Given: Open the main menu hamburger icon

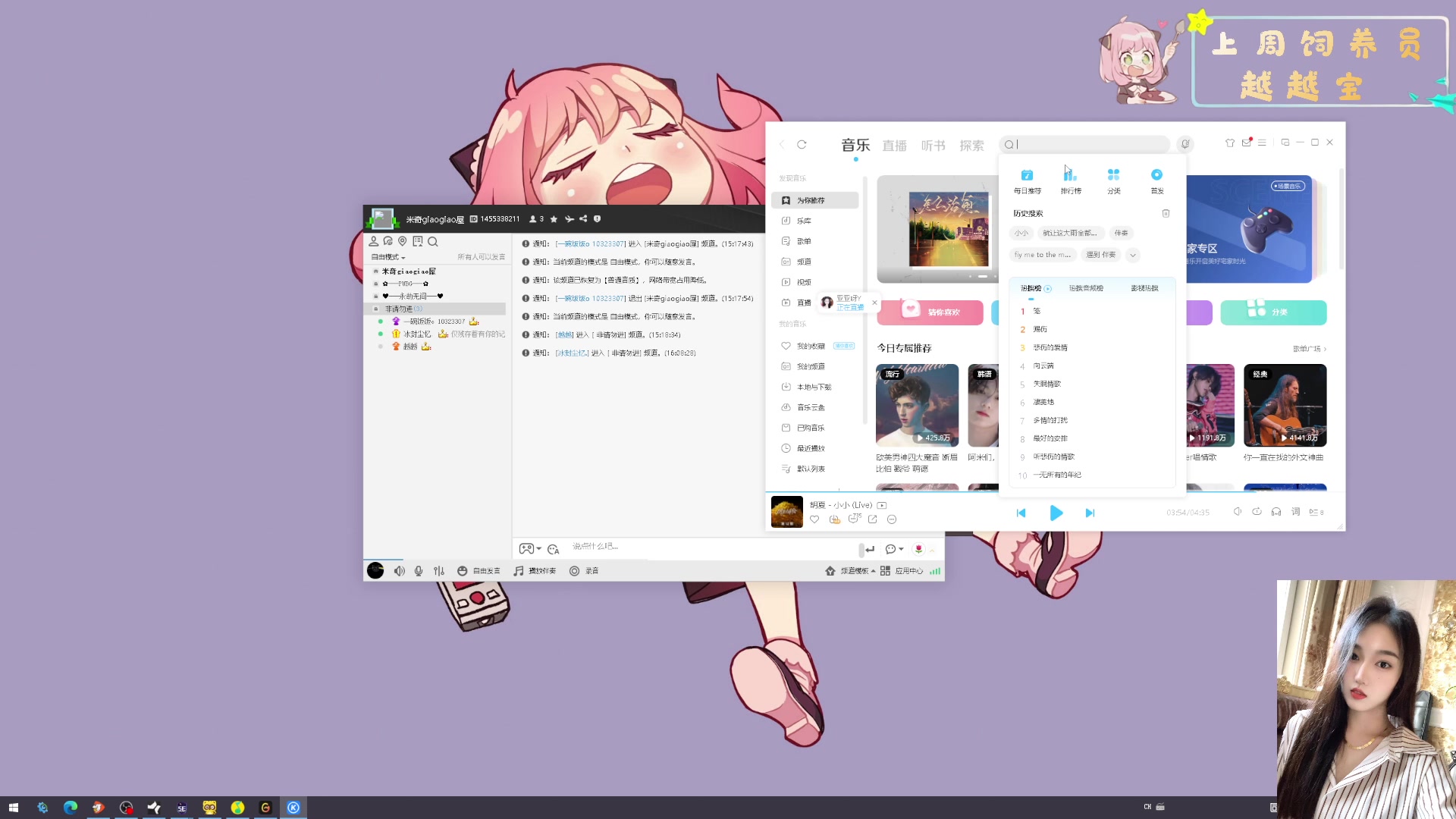Looking at the screenshot, I should [x=1262, y=143].
